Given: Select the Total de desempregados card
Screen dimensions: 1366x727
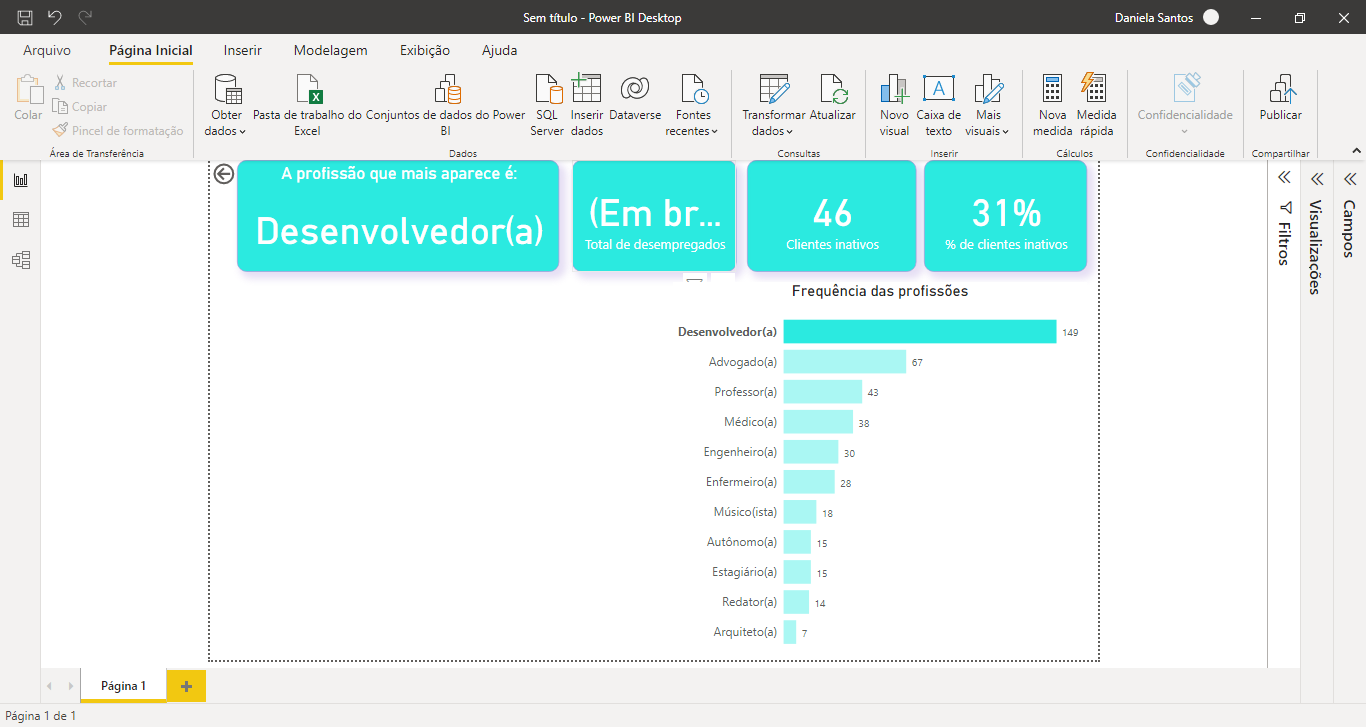Looking at the screenshot, I should [654, 216].
